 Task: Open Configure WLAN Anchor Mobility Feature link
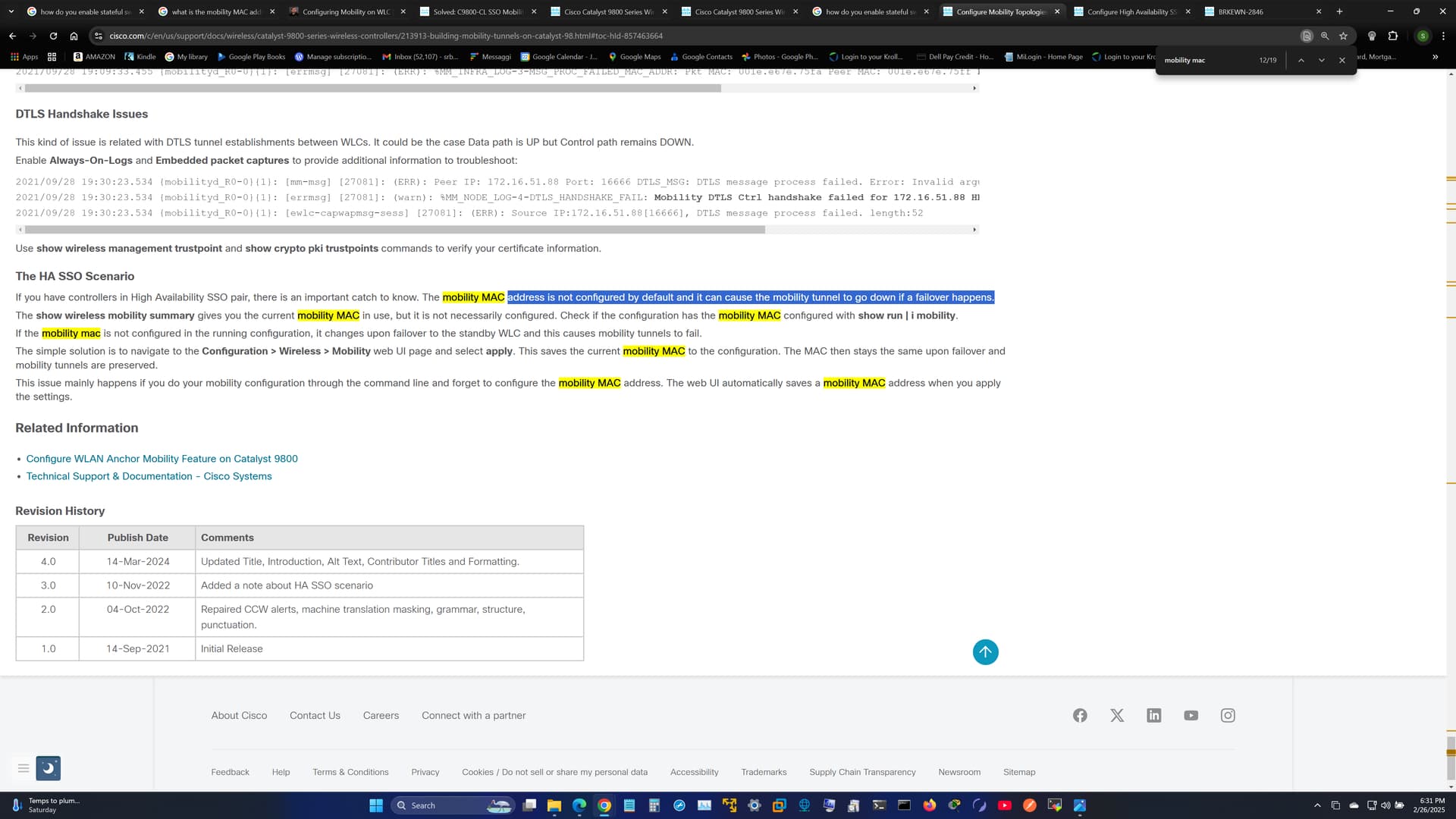pos(162,459)
